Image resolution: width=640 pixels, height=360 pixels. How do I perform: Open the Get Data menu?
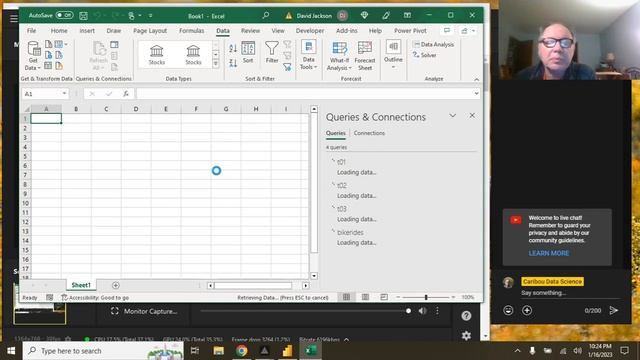(x=33, y=56)
